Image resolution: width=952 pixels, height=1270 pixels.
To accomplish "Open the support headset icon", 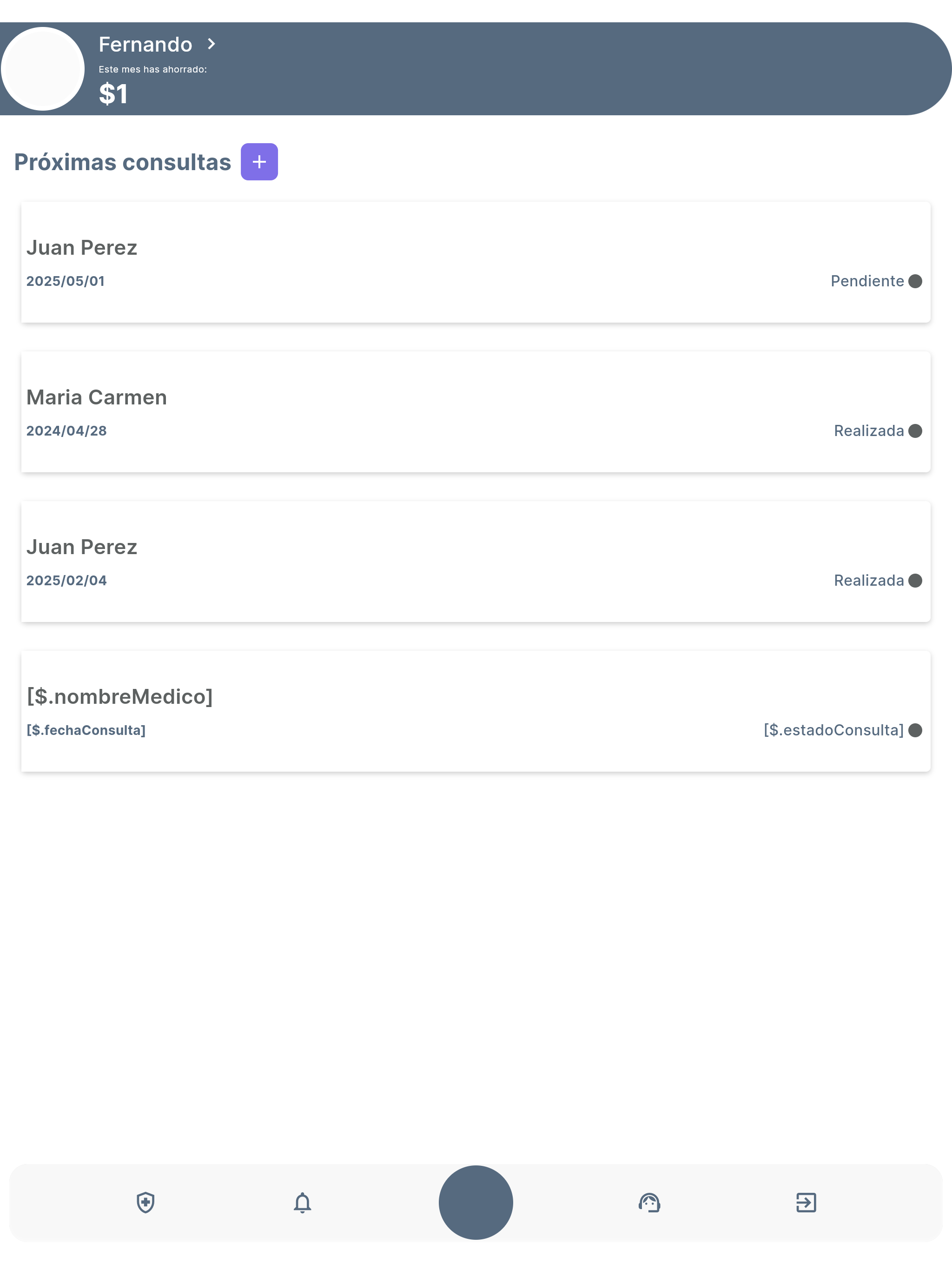I will pos(649,1202).
